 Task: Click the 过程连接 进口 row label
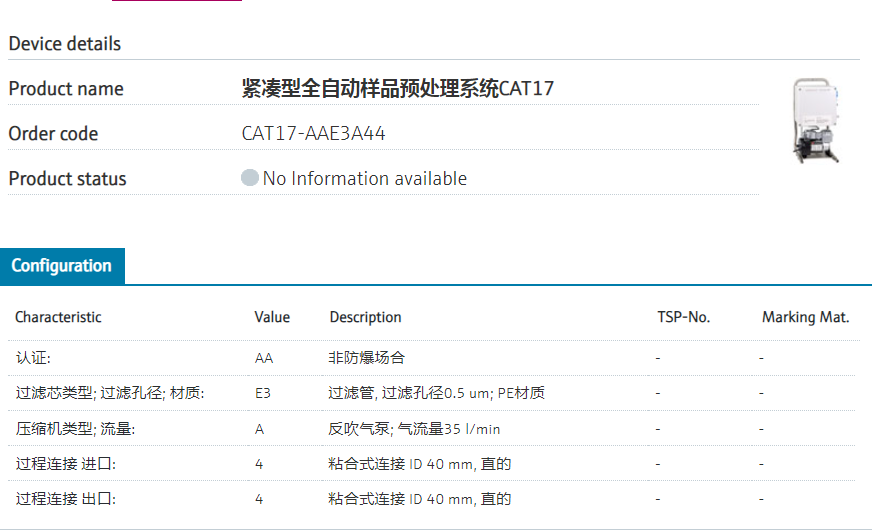(x=66, y=464)
